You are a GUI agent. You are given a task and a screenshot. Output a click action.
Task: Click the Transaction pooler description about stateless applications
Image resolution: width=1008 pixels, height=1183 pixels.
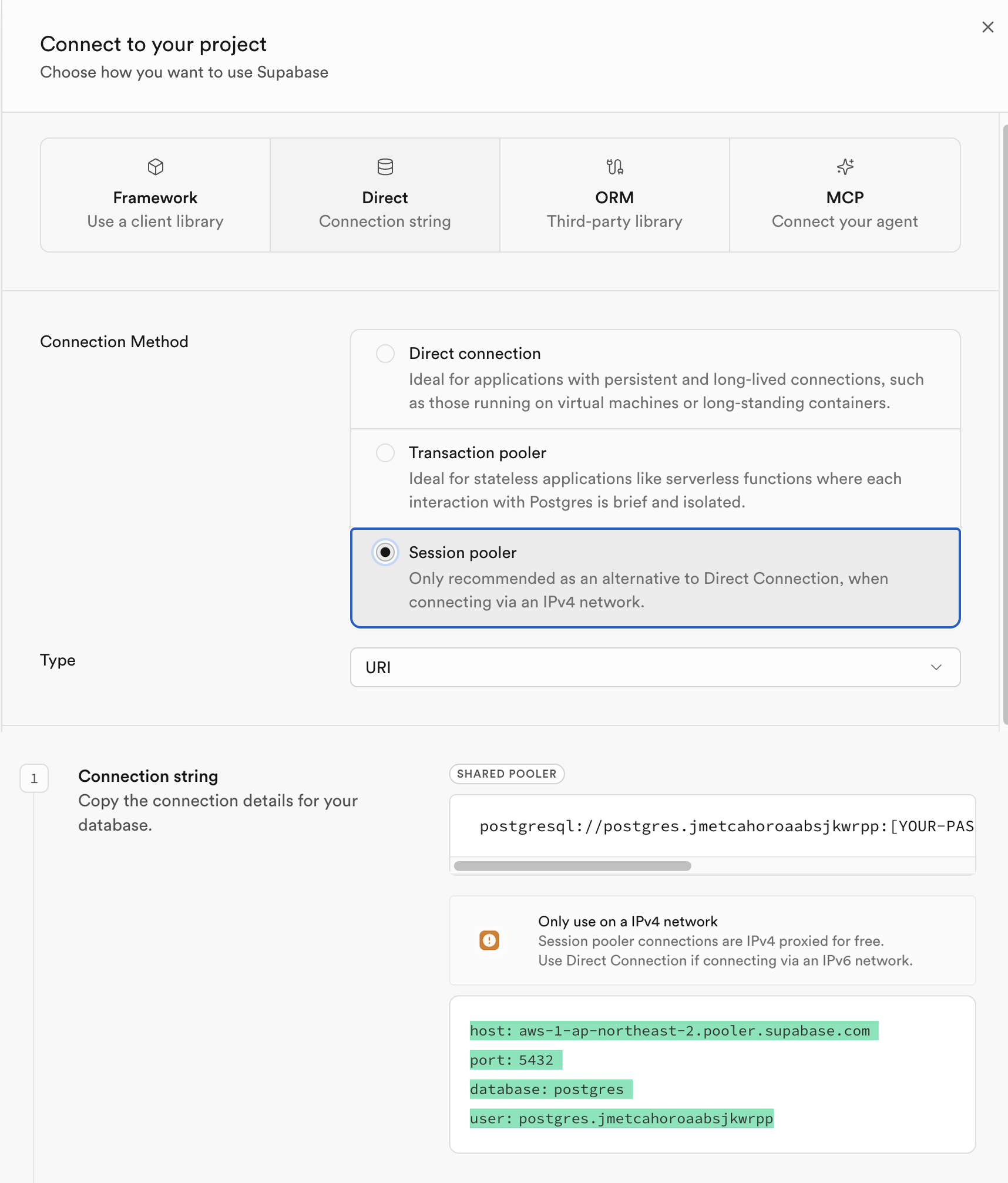tap(655, 490)
